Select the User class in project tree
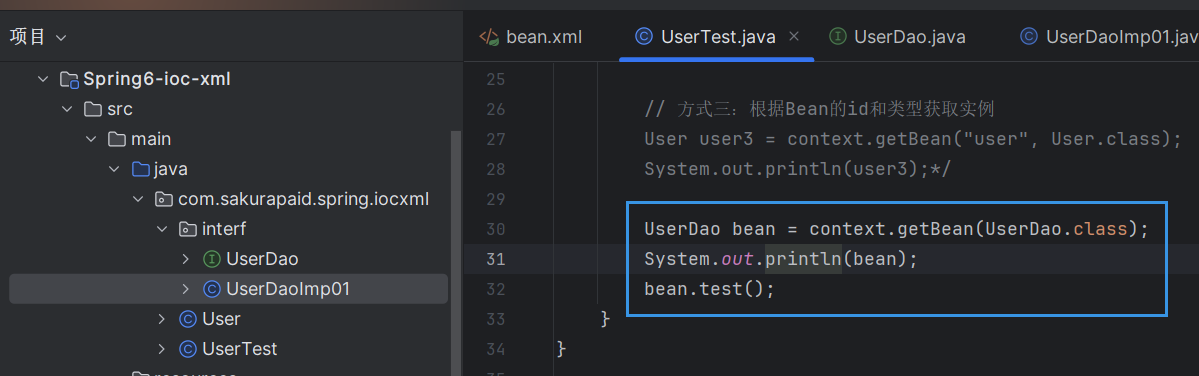 point(222,319)
